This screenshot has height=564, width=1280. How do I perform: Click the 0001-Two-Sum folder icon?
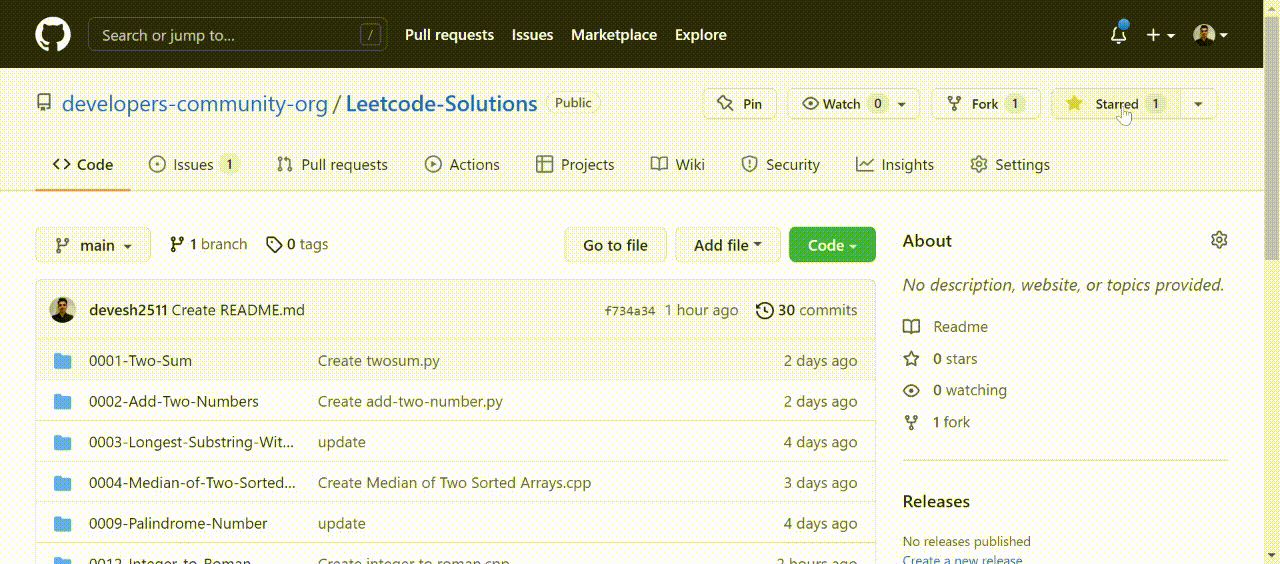click(x=63, y=361)
